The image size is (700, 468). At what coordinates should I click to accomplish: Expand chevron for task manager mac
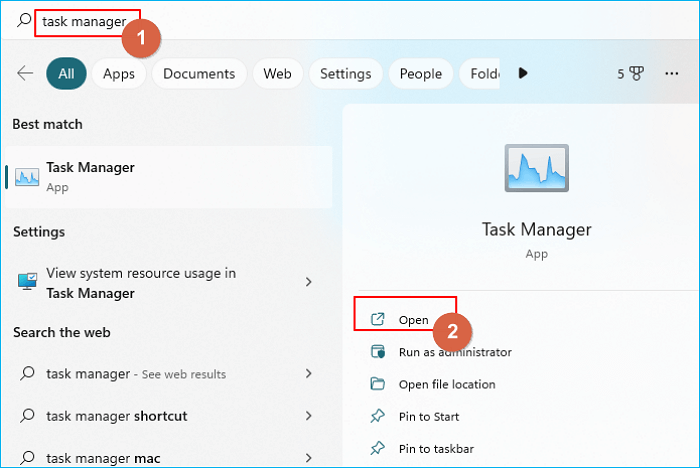tap(308, 458)
